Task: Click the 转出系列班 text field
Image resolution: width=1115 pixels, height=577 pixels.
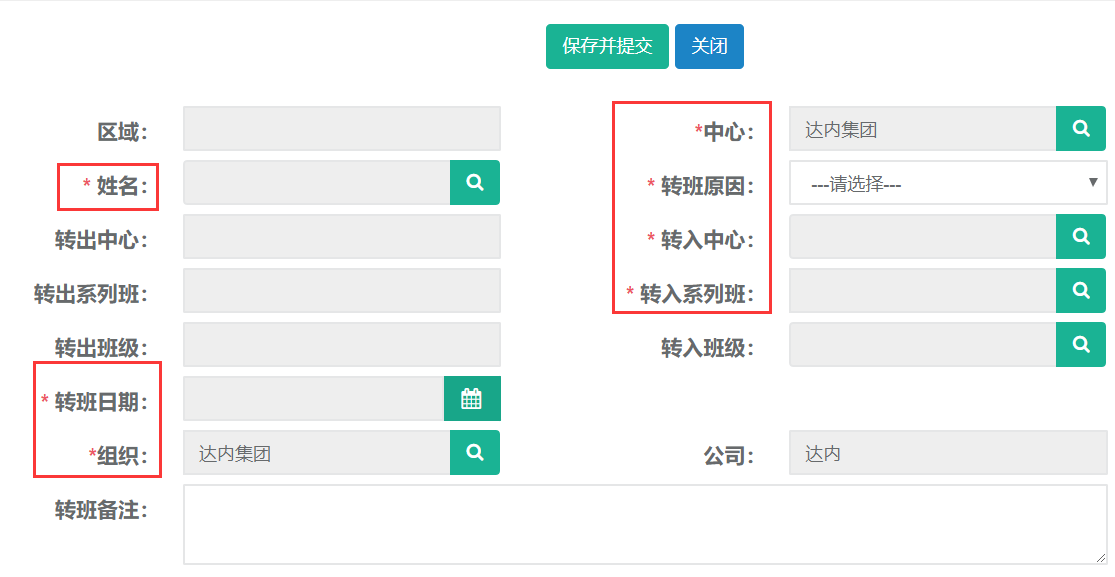Action: coord(341,291)
